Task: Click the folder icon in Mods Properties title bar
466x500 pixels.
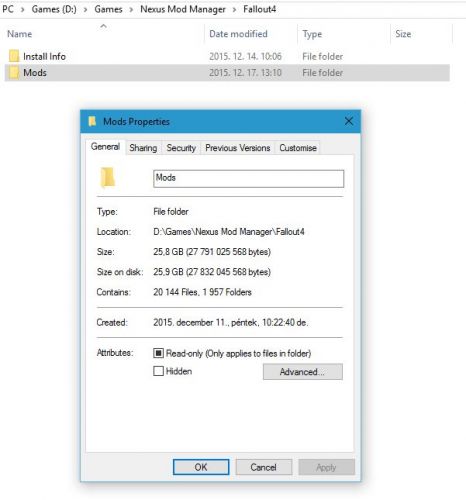Action: pyautogui.click(x=92, y=121)
